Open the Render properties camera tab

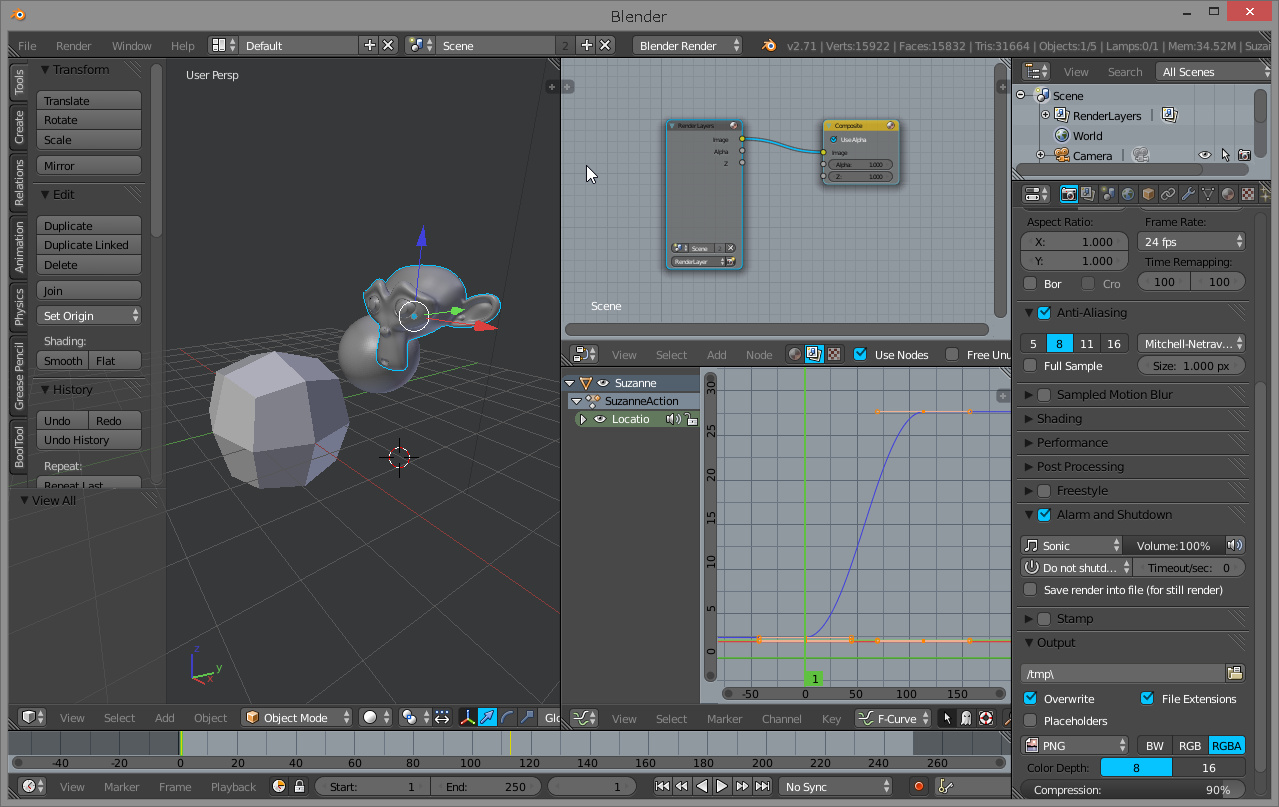pos(1068,194)
